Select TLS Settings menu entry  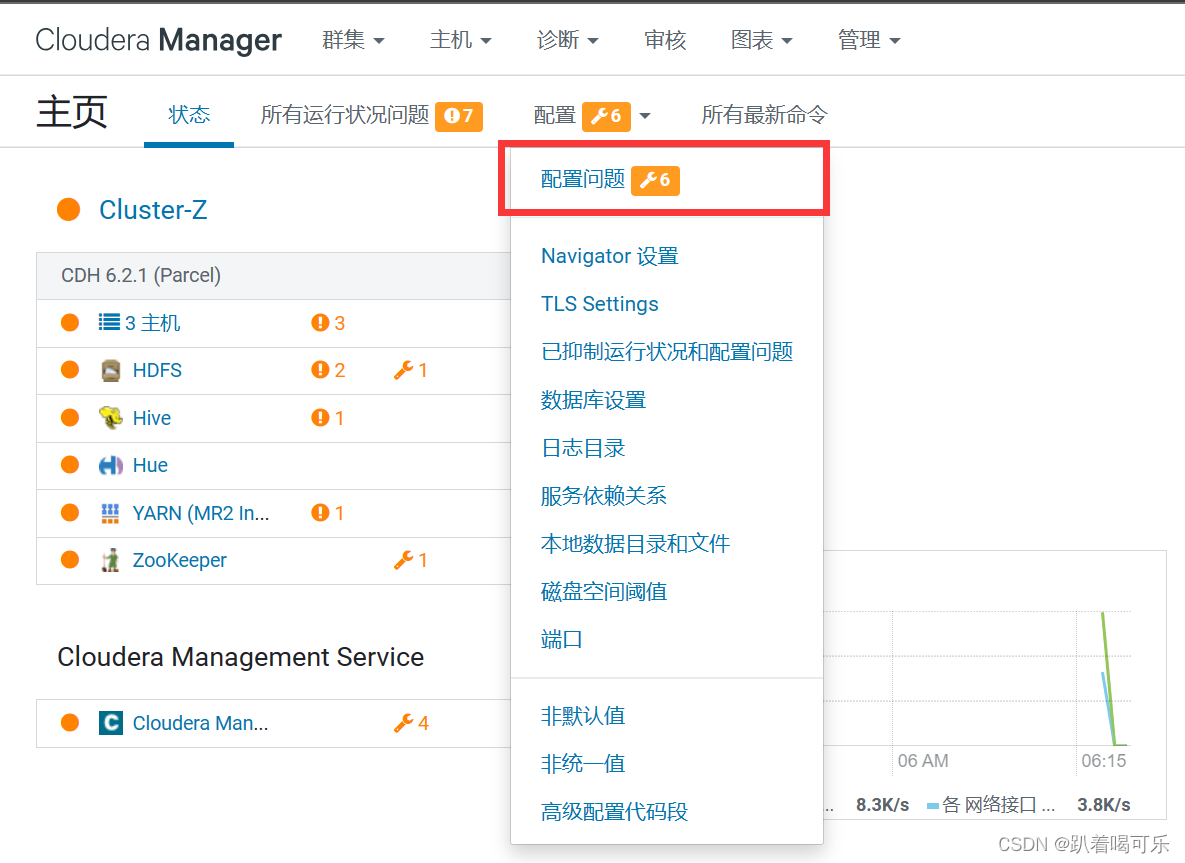point(599,304)
